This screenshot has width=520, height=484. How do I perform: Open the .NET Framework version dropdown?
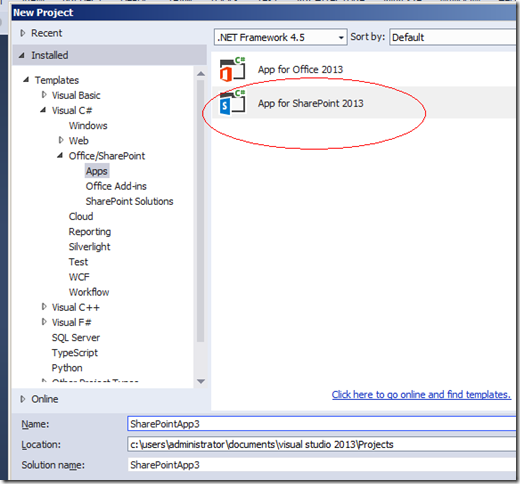click(x=280, y=37)
